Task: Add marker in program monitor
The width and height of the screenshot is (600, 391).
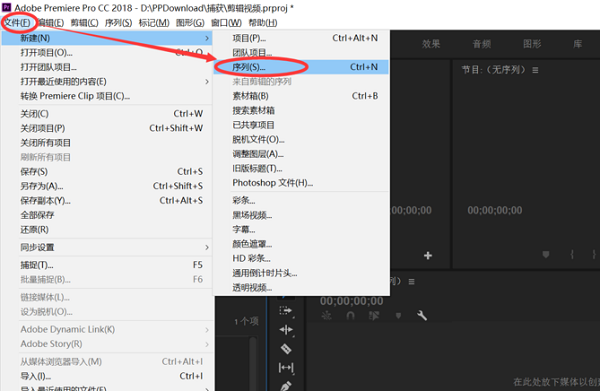Action: 546,254
